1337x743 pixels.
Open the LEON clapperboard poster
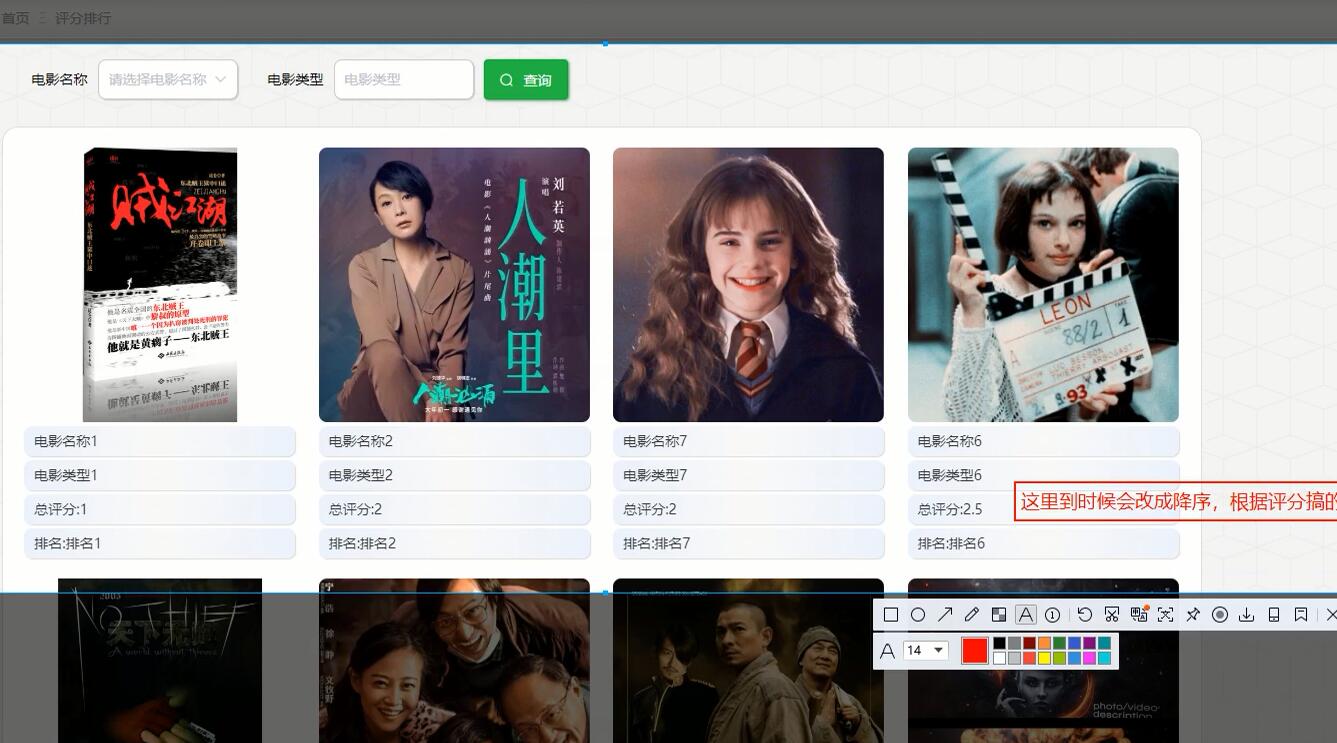(1043, 285)
